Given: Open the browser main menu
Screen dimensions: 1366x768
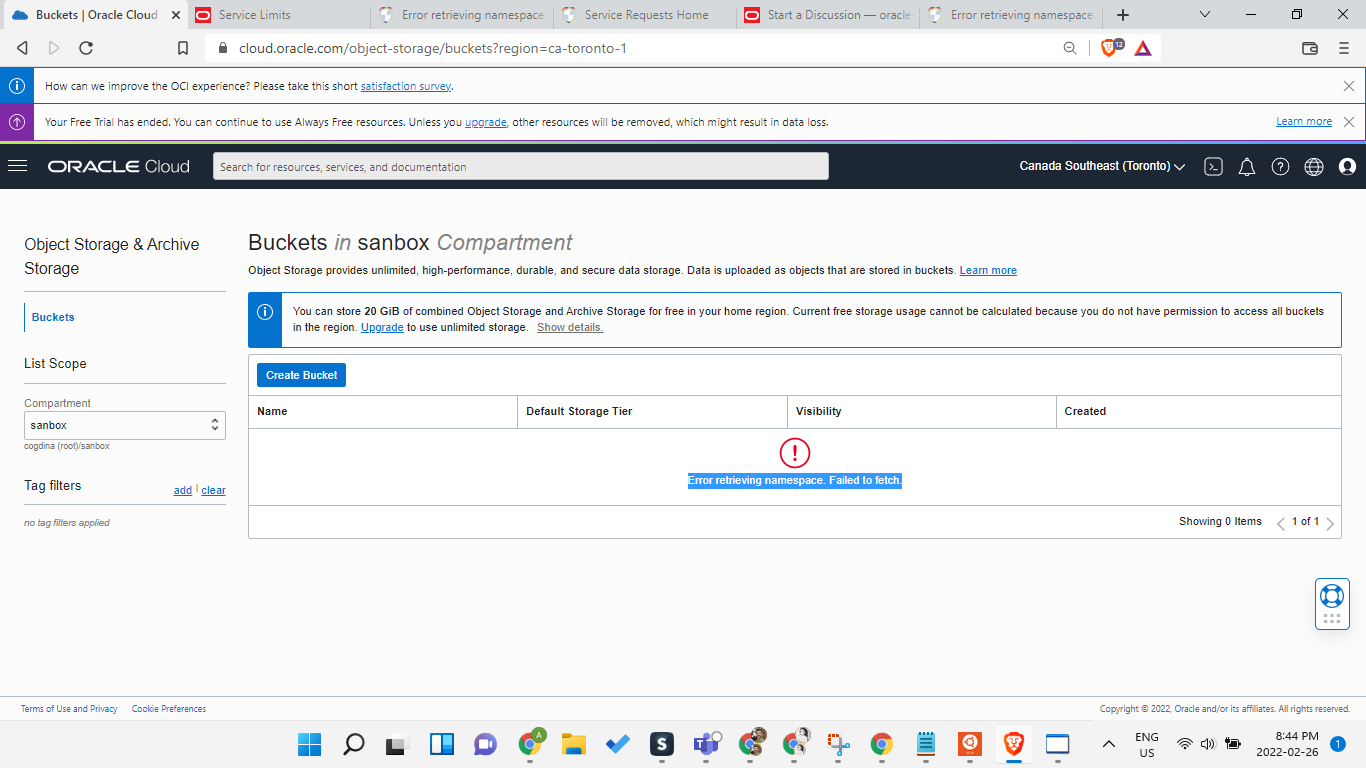Looking at the screenshot, I should pyautogui.click(x=1344, y=48).
